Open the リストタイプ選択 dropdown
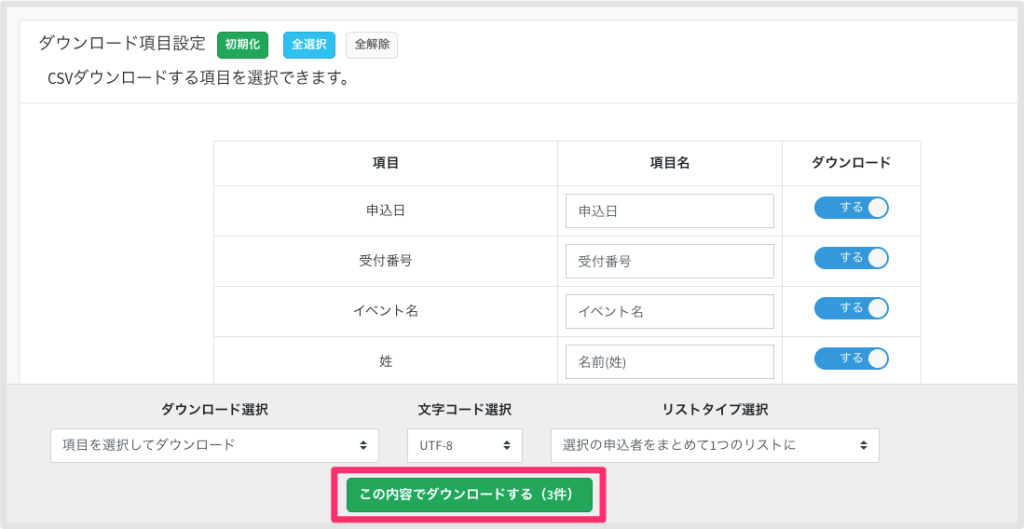 click(714, 445)
